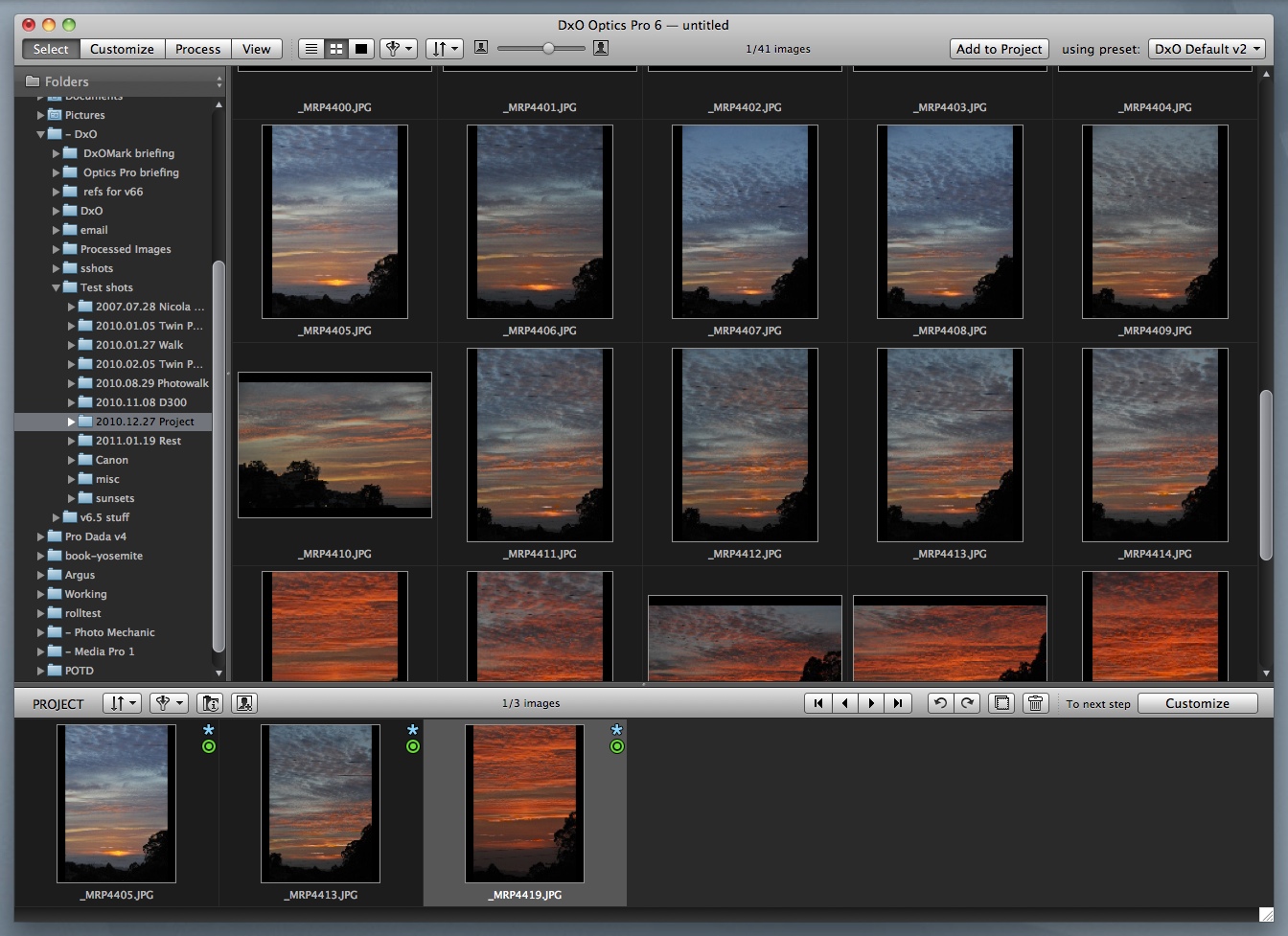This screenshot has height=936, width=1288.
Task: Expand the Pro Dada v4 folder
Action: tap(41, 536)
